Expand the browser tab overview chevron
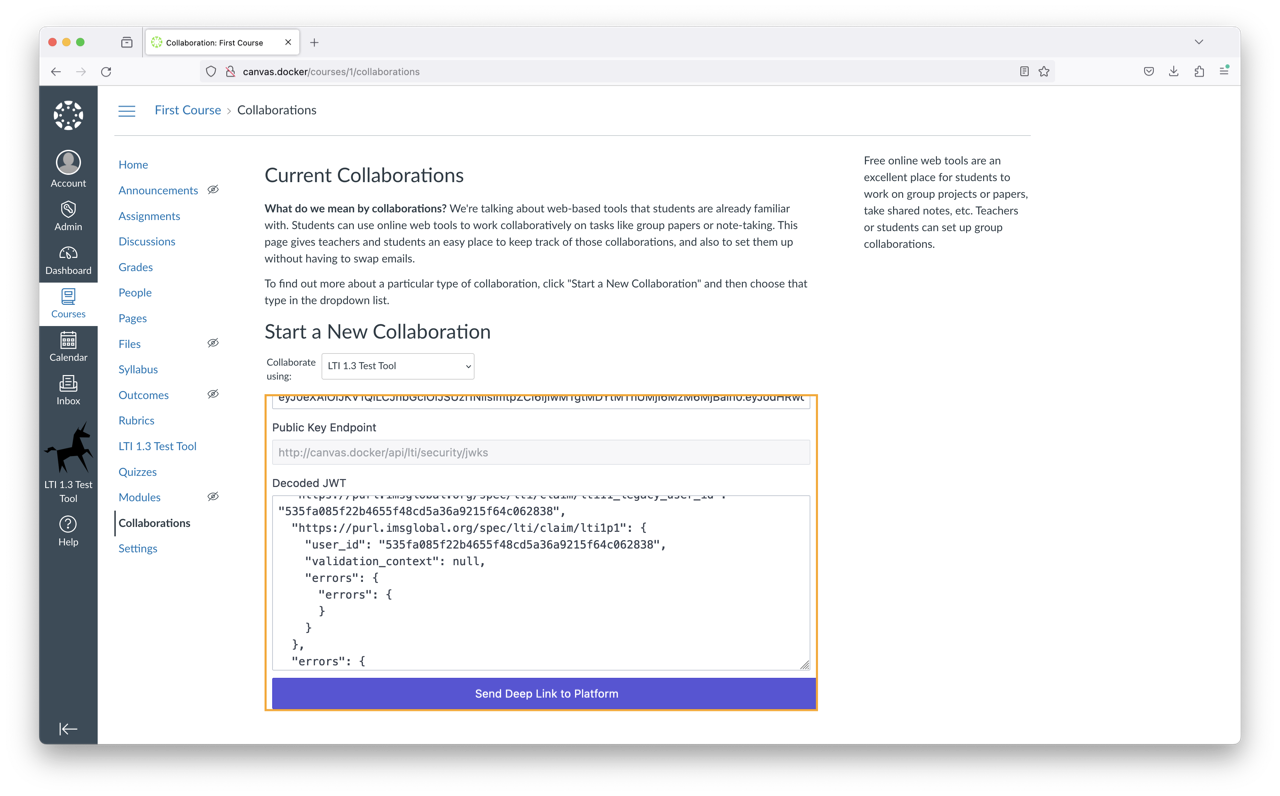Screen dimensions: 1280x796 [x=1198, y=42]
